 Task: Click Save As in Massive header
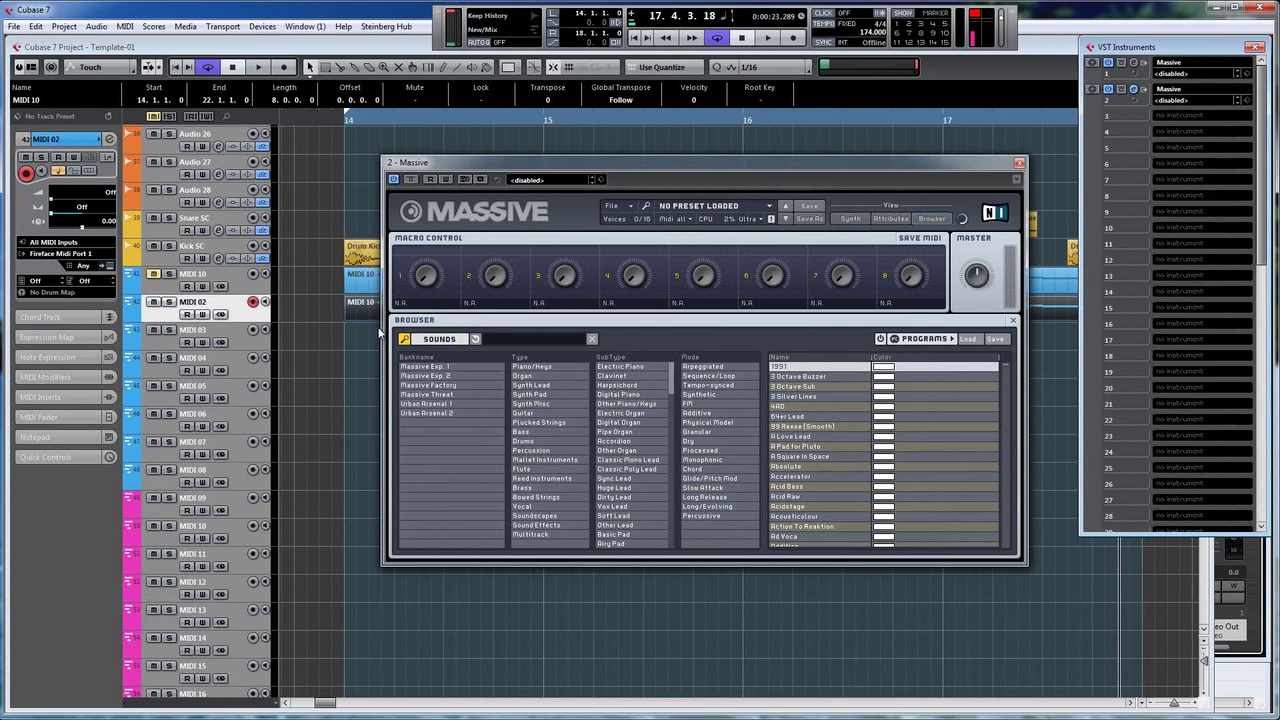pyautogui.click(x=809, y=219)
